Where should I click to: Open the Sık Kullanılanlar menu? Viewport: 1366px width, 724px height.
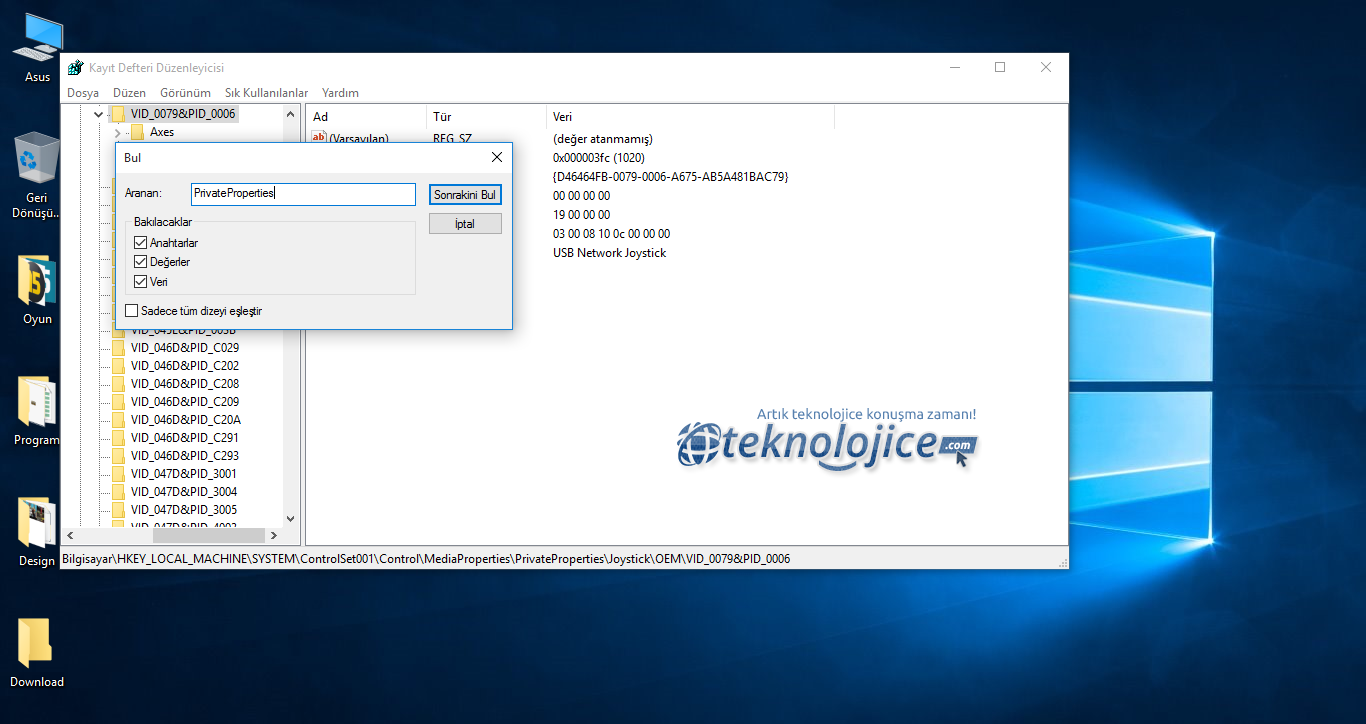[x=266, y=92]
